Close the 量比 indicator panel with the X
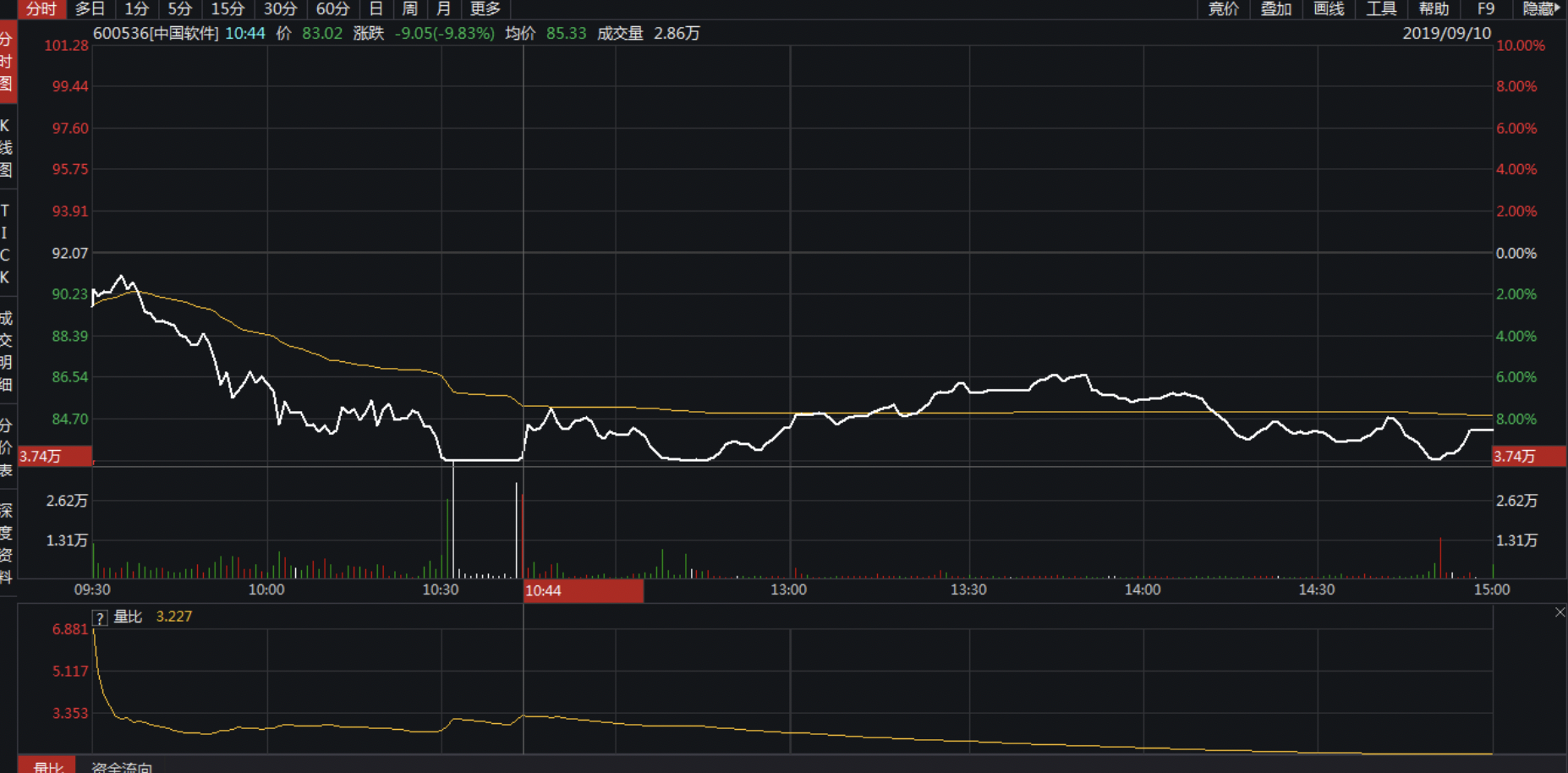Image resolution: width=1568 pixels, height=773 pixels. 1560,612
